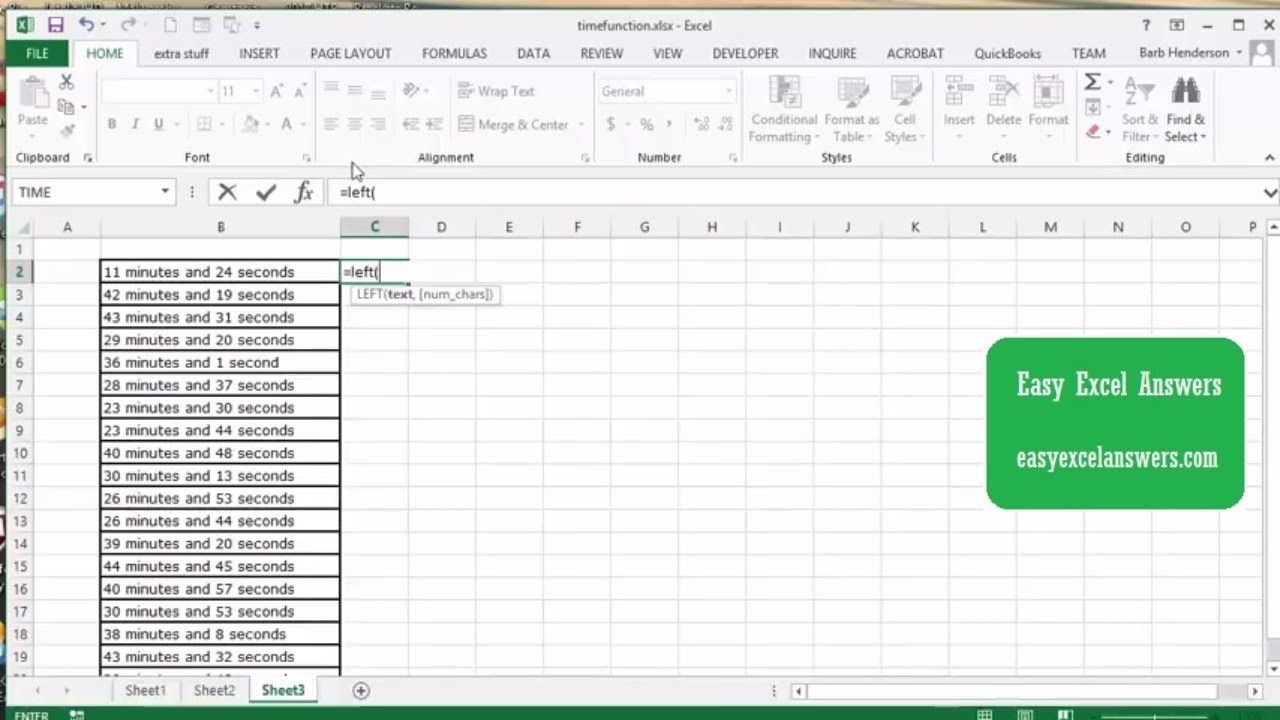Click the Orientation icon
This screenshot has width=1280, height=720.
tap(410, 90)
